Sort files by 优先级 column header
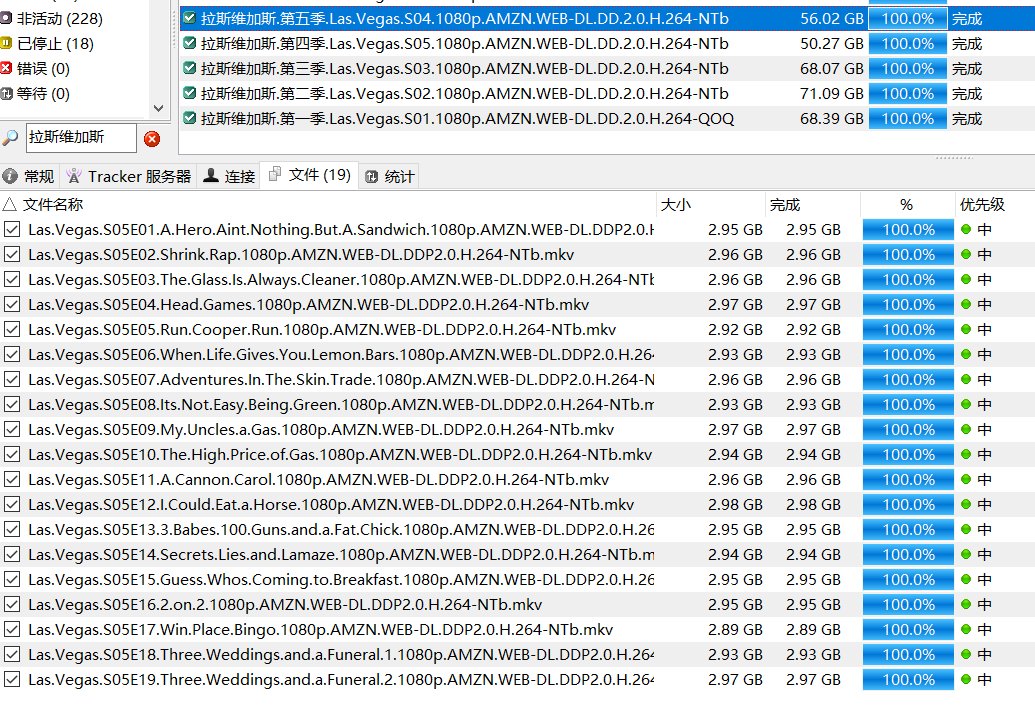 [x=982, y=204]
